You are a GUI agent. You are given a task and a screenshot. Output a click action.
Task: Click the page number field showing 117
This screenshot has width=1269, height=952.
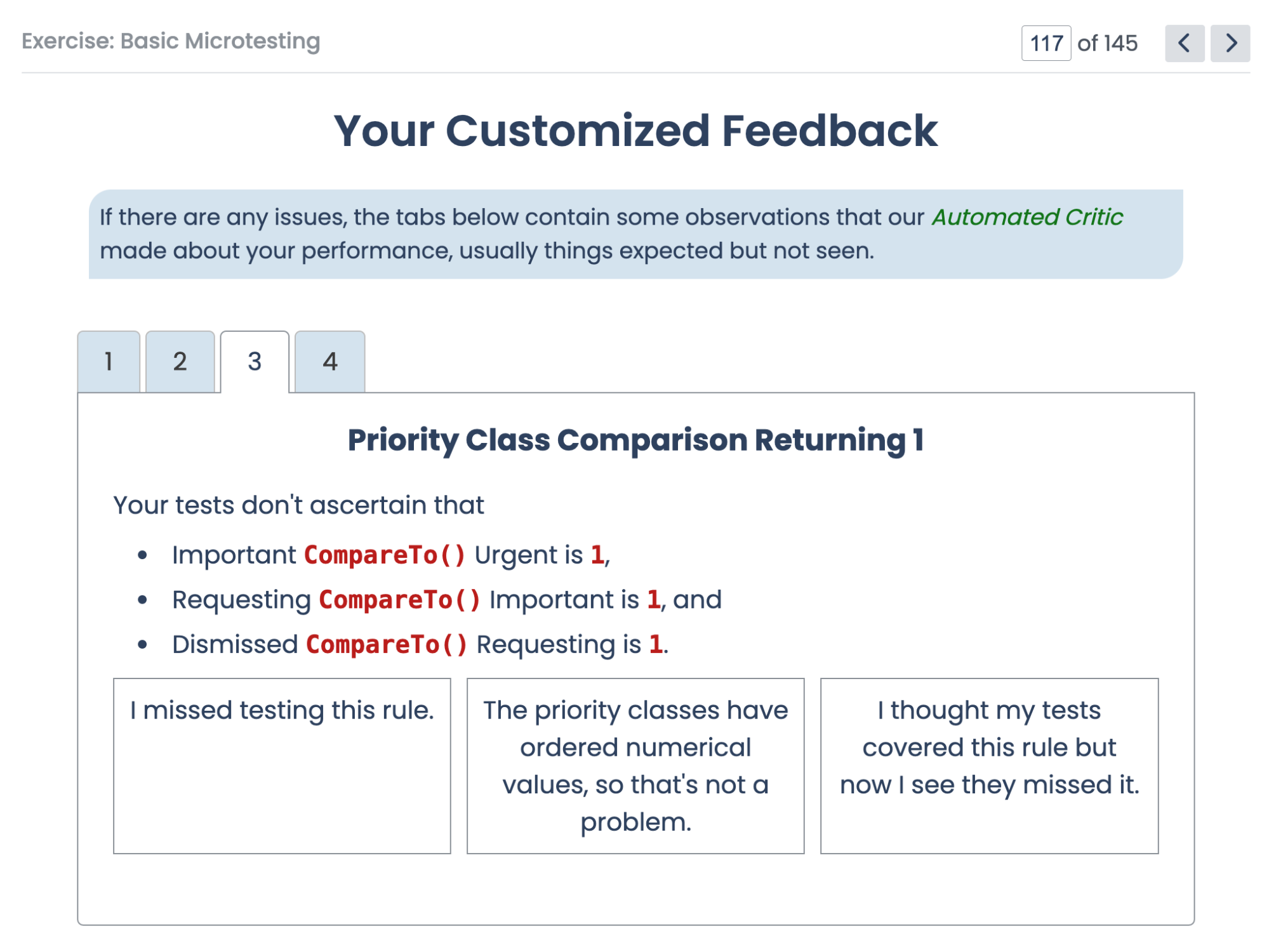coord(1046,43)
